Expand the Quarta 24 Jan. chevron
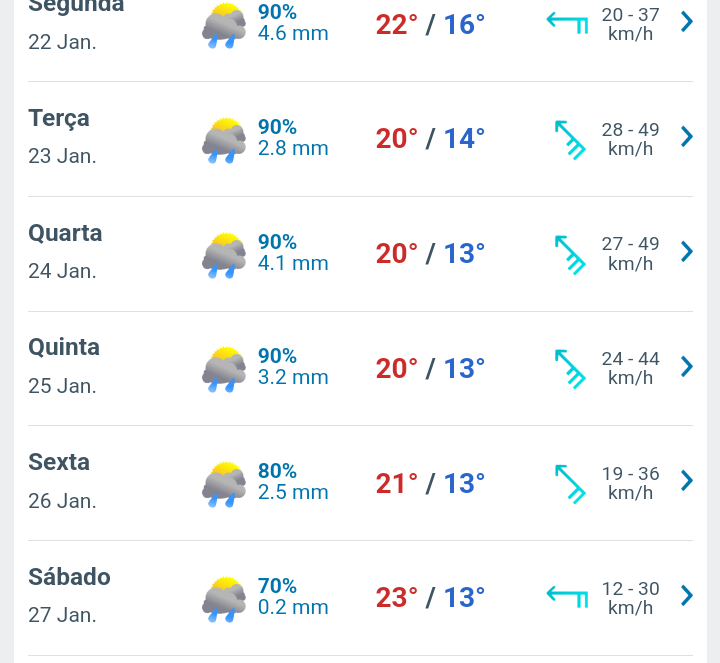This screenshot has height=663, width=720. pos(686,251)
